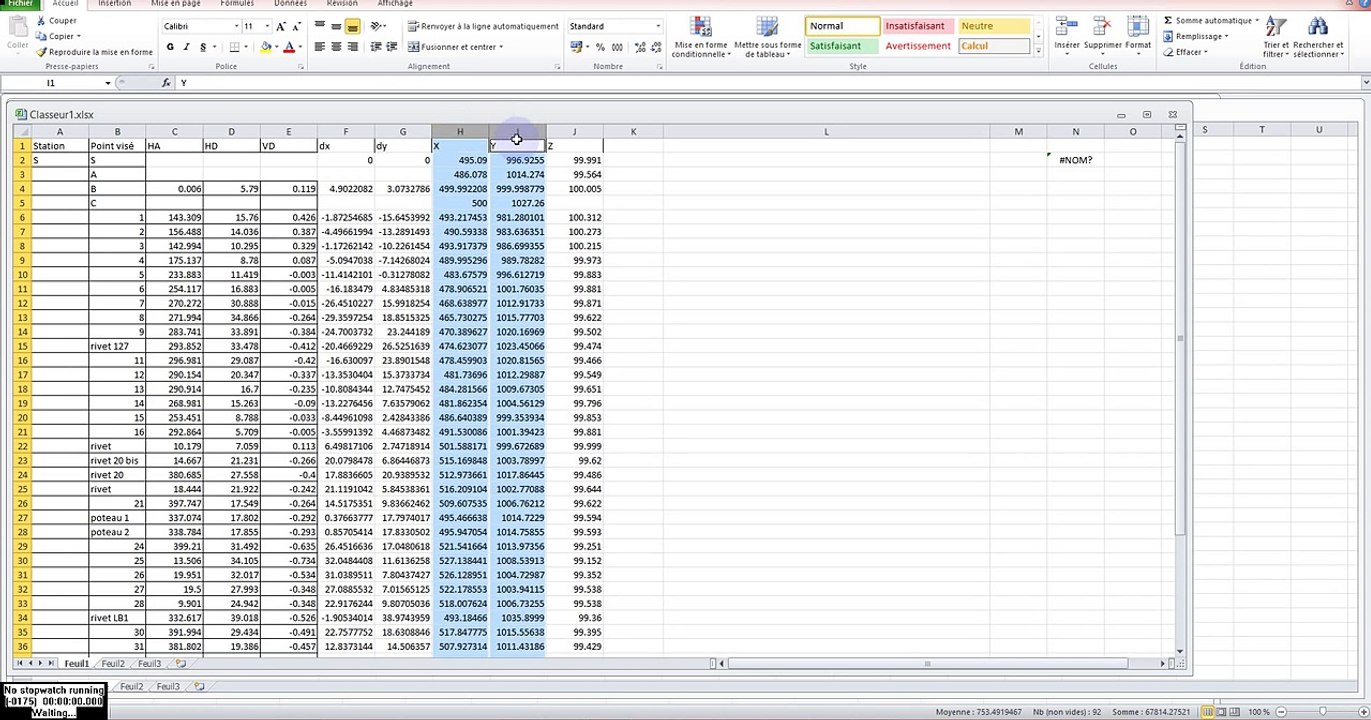Click the Remplissage fill button

[x=1196, y=37]
